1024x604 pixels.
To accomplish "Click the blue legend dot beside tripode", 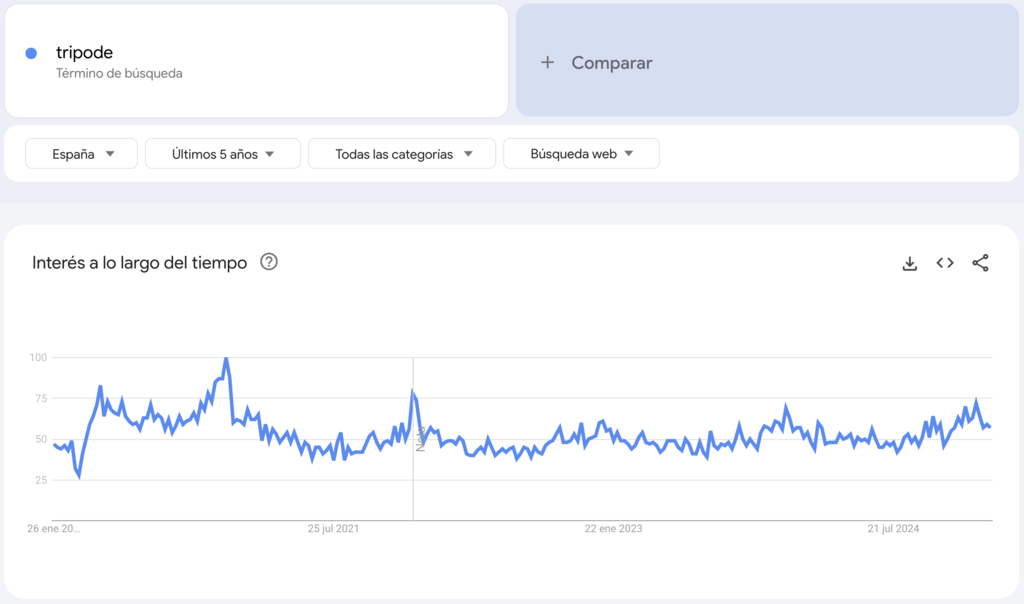I will 30,51.
